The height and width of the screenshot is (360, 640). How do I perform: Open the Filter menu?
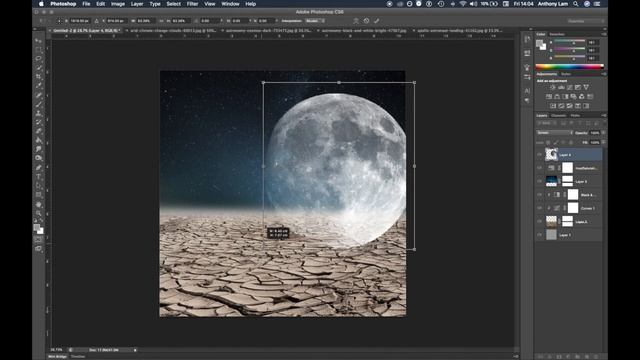[x=192, y=4]
